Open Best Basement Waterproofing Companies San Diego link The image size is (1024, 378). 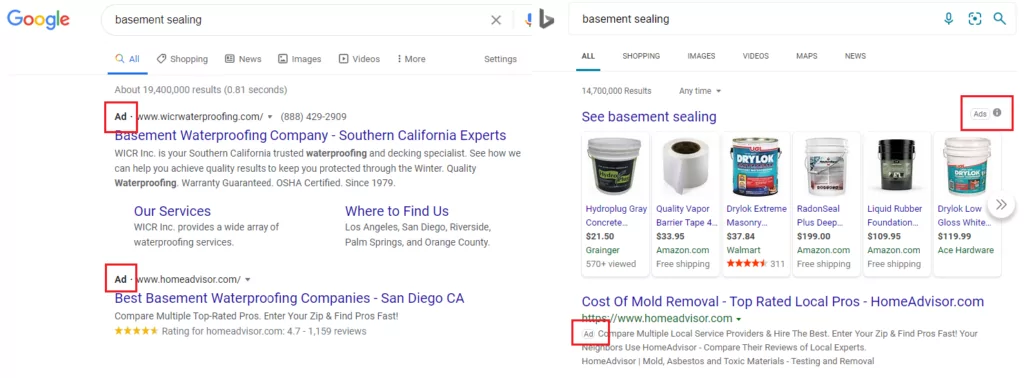289,298
